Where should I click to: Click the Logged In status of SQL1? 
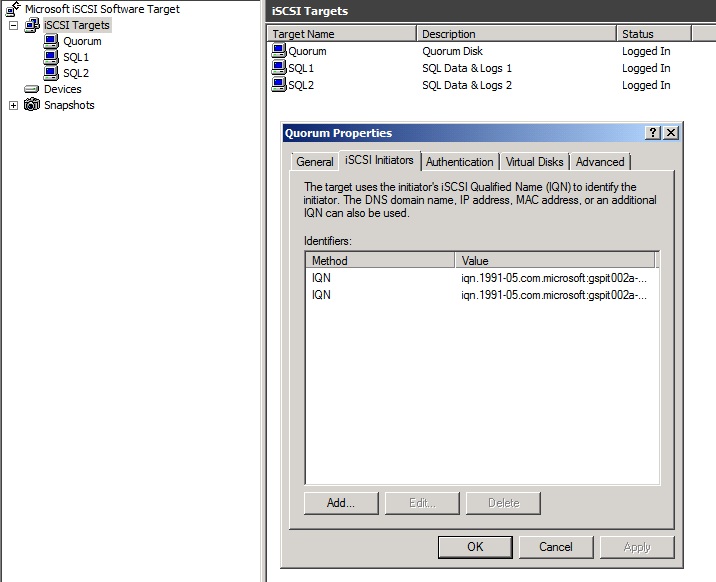[x=646, y=68]
